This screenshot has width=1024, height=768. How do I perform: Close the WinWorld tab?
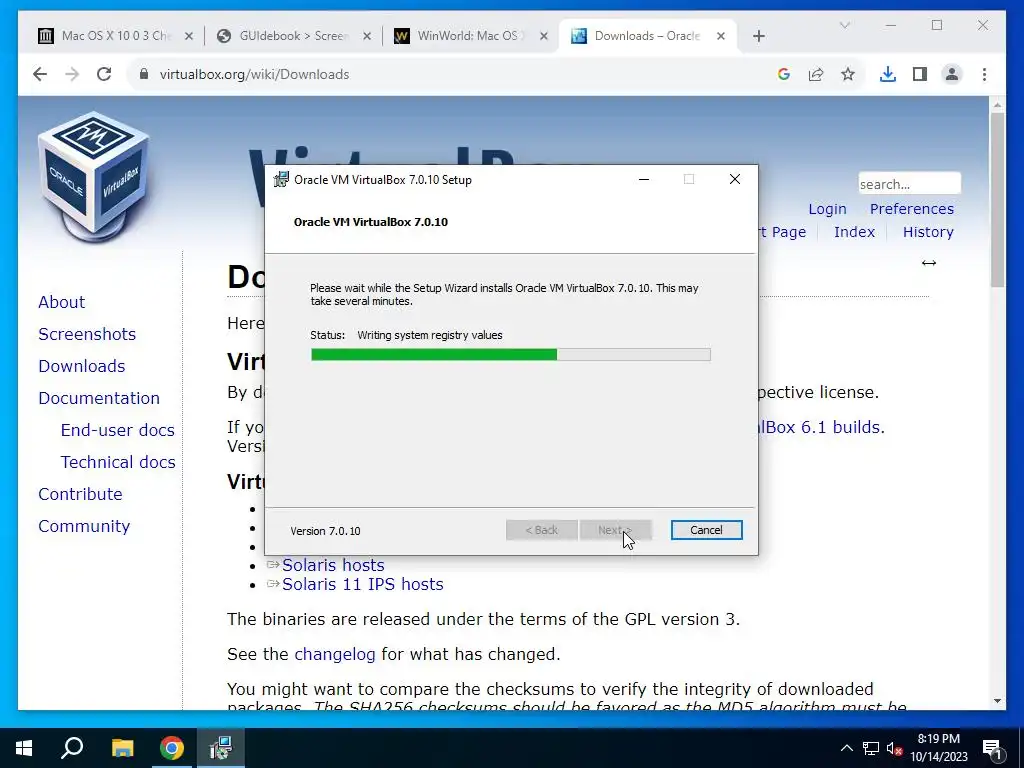tap(544, 36)
